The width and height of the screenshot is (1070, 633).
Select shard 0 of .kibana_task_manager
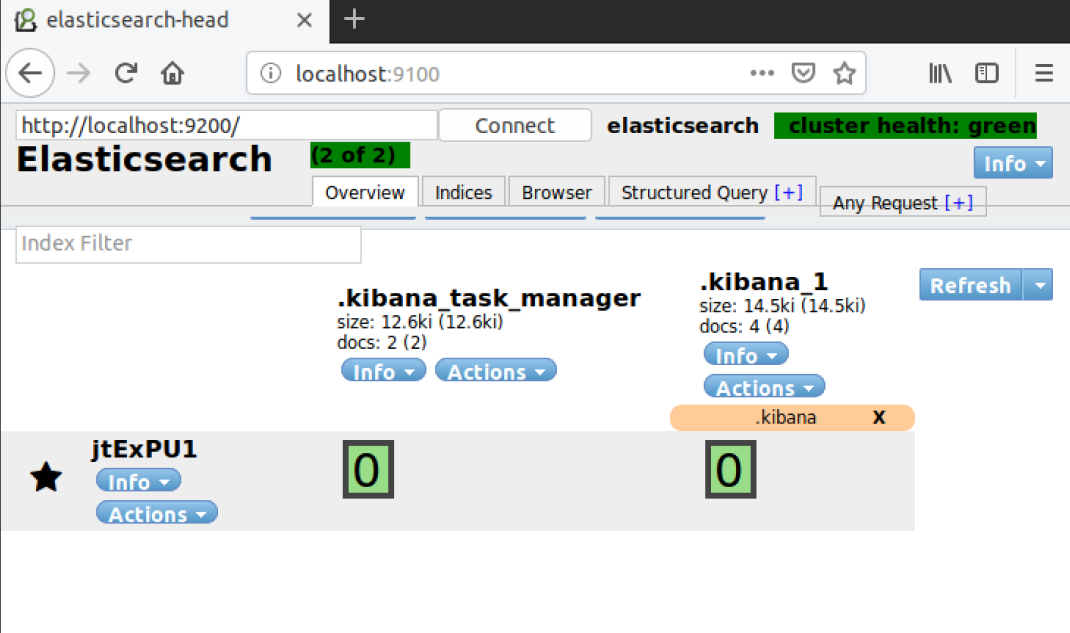[368, 469]
